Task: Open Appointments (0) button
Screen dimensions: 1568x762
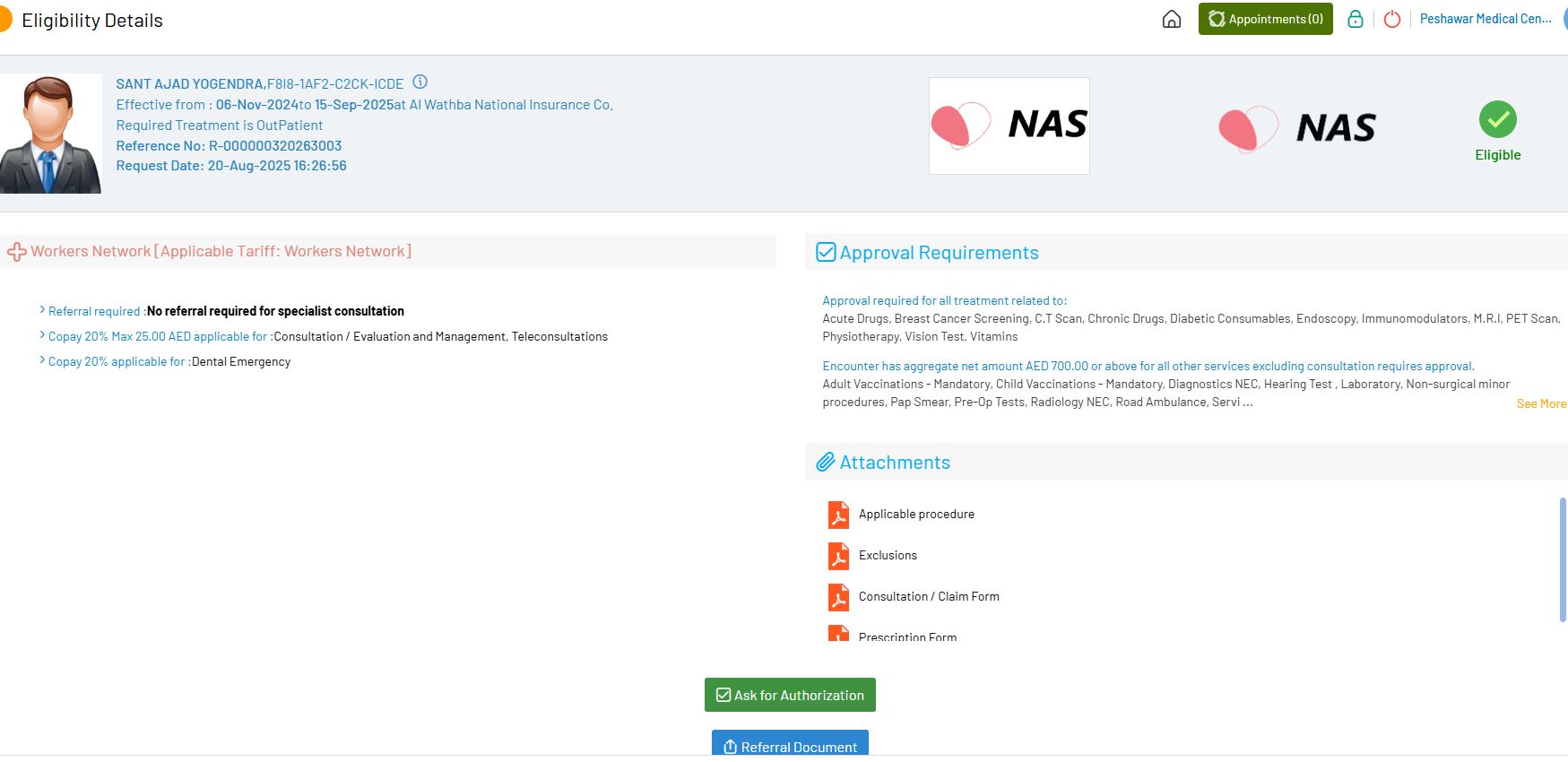Action: coord(1265,19)
